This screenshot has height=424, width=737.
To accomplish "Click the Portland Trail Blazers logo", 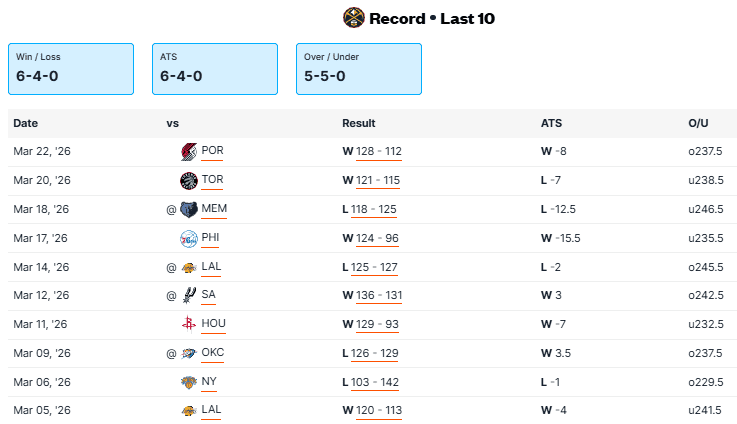I will [x=189, y=152].
